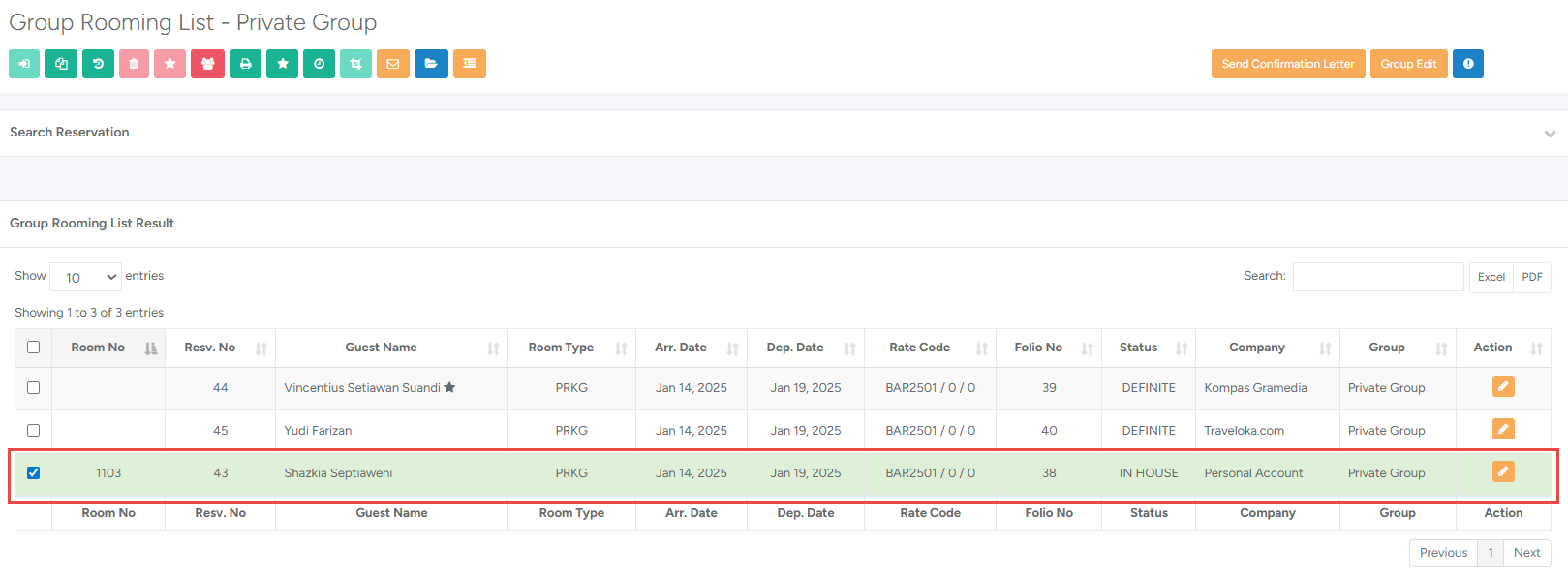This screenshot has height=575, width=1568.
Task: Tick checkbox for Vincentius Setiawan Suandi row
Action: pyautogui.click(x=34, y=388)
